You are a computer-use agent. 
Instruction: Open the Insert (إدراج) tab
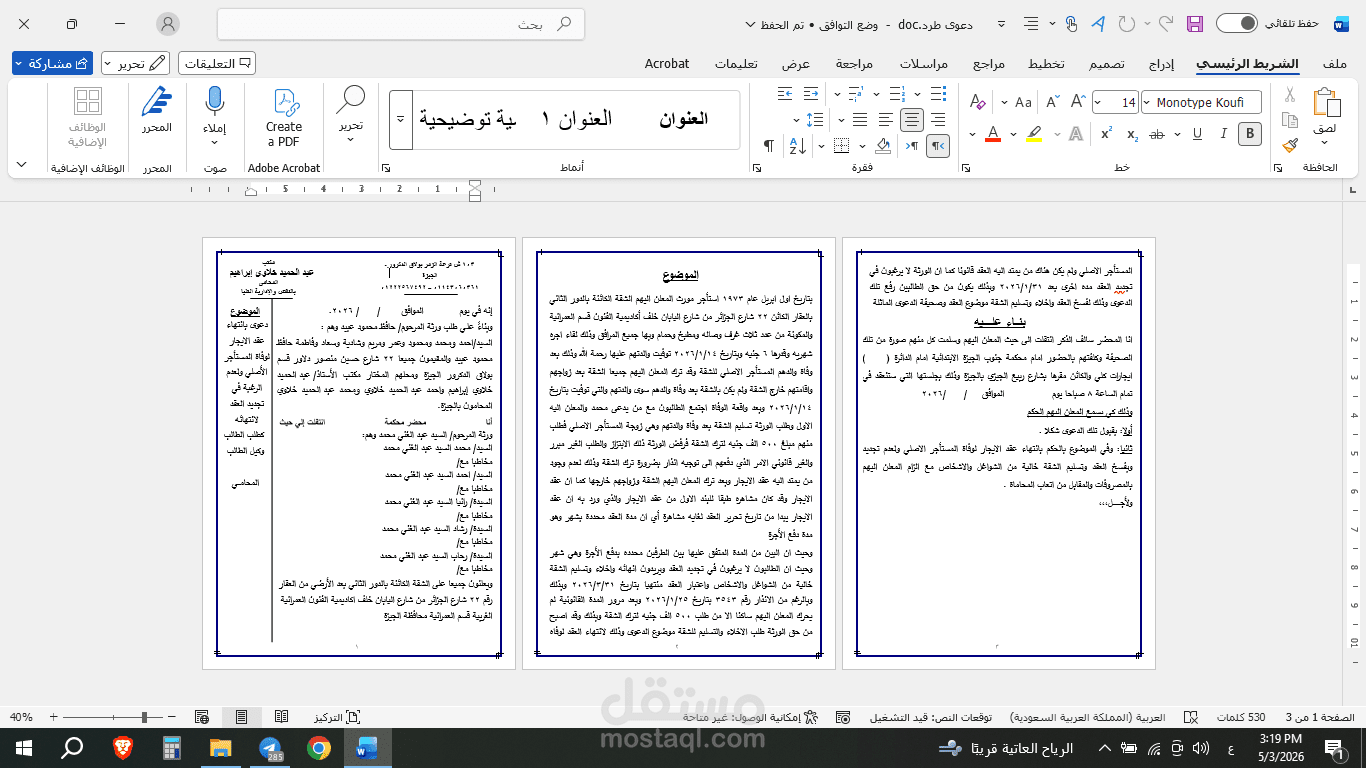click(1161, 63)
